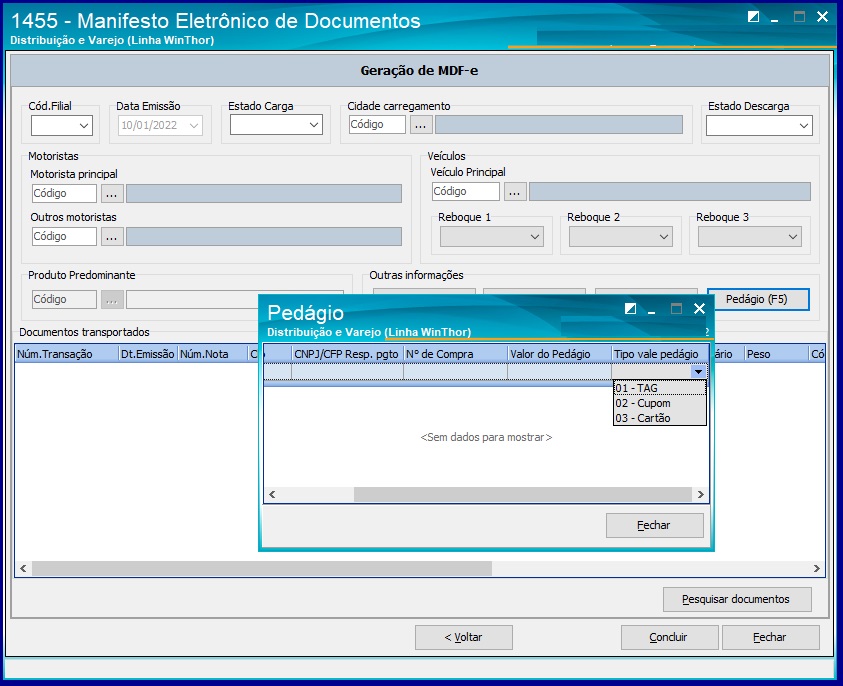
Task: Select 03 - Cartão option
Action: [659, 418]
